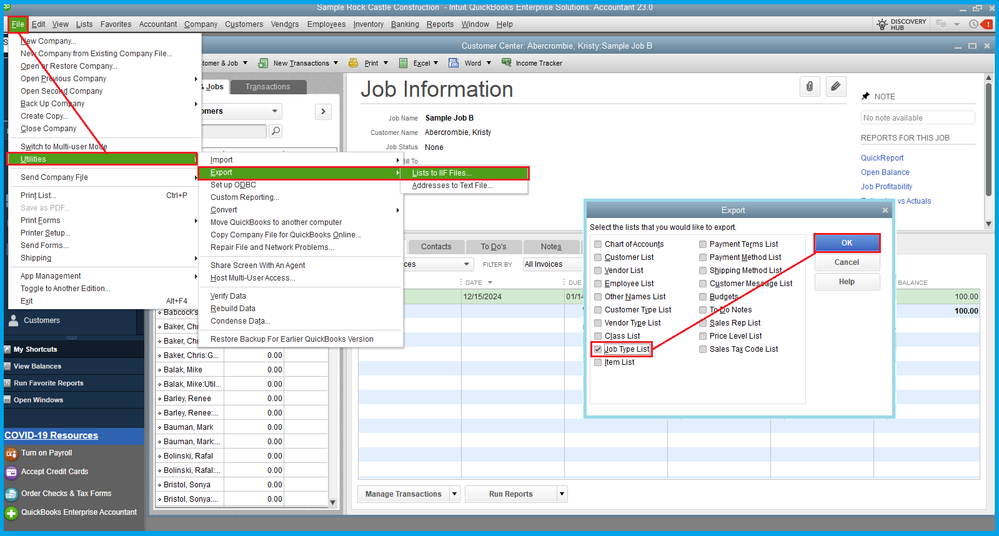Click the edit pencil icon in Job Information
The height and width of the screenshot is (536, 999).
pyautogui.click(x=835, y=86)
